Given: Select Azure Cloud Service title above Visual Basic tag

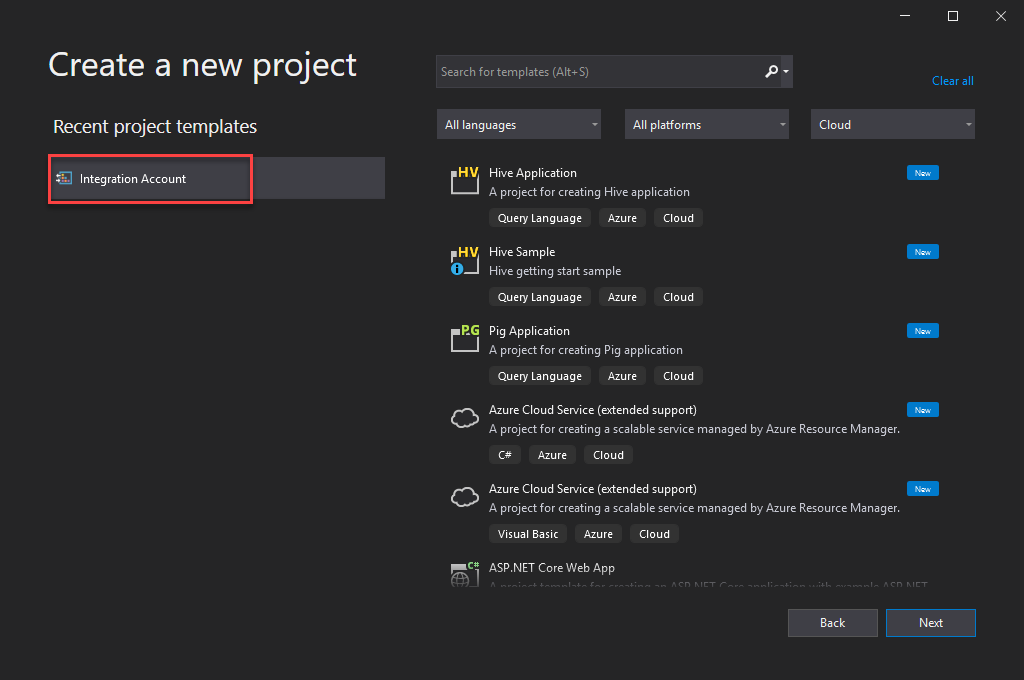Looking at the screenshot, I should tap(592, 489).
